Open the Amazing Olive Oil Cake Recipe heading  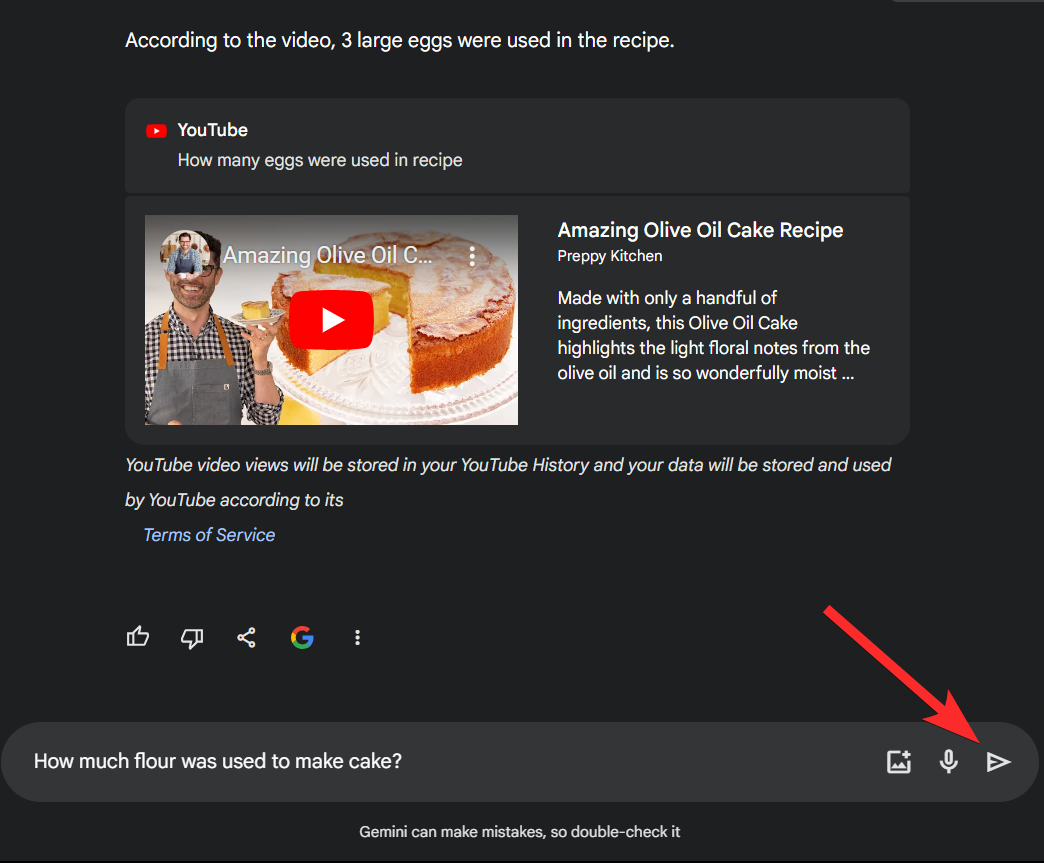click(700, 230)
